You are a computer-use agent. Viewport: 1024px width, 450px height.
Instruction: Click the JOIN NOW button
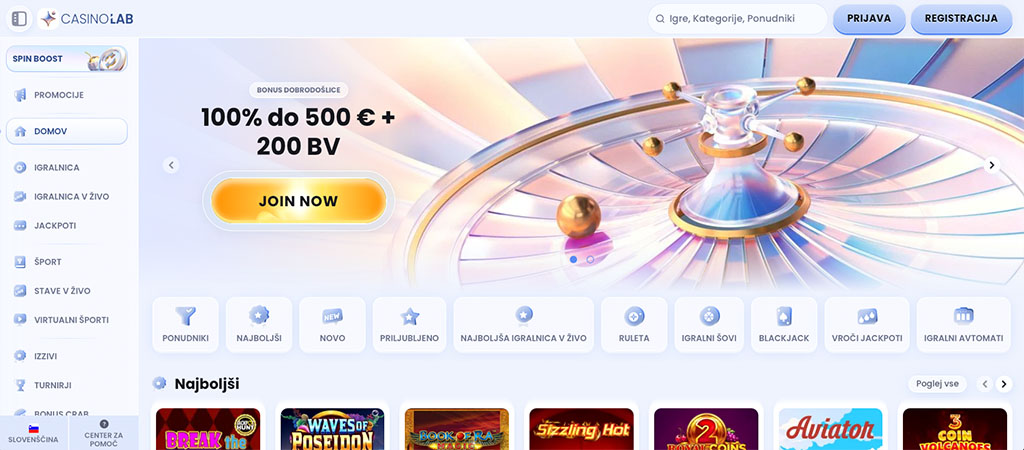click(298, 201)
